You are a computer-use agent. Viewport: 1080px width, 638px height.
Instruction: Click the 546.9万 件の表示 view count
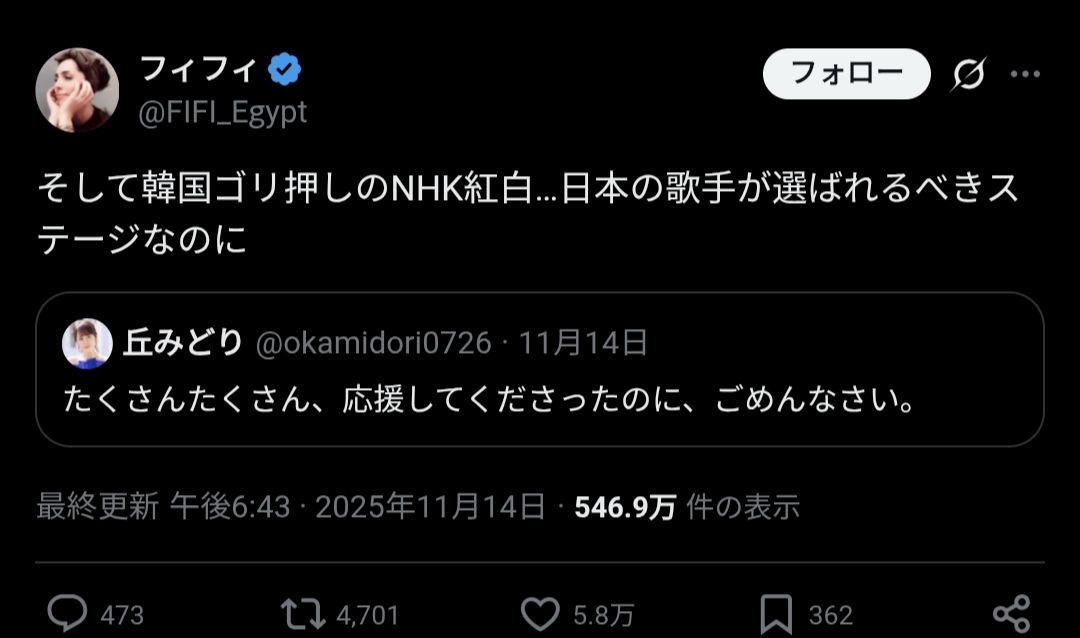(x=687, y=507)
